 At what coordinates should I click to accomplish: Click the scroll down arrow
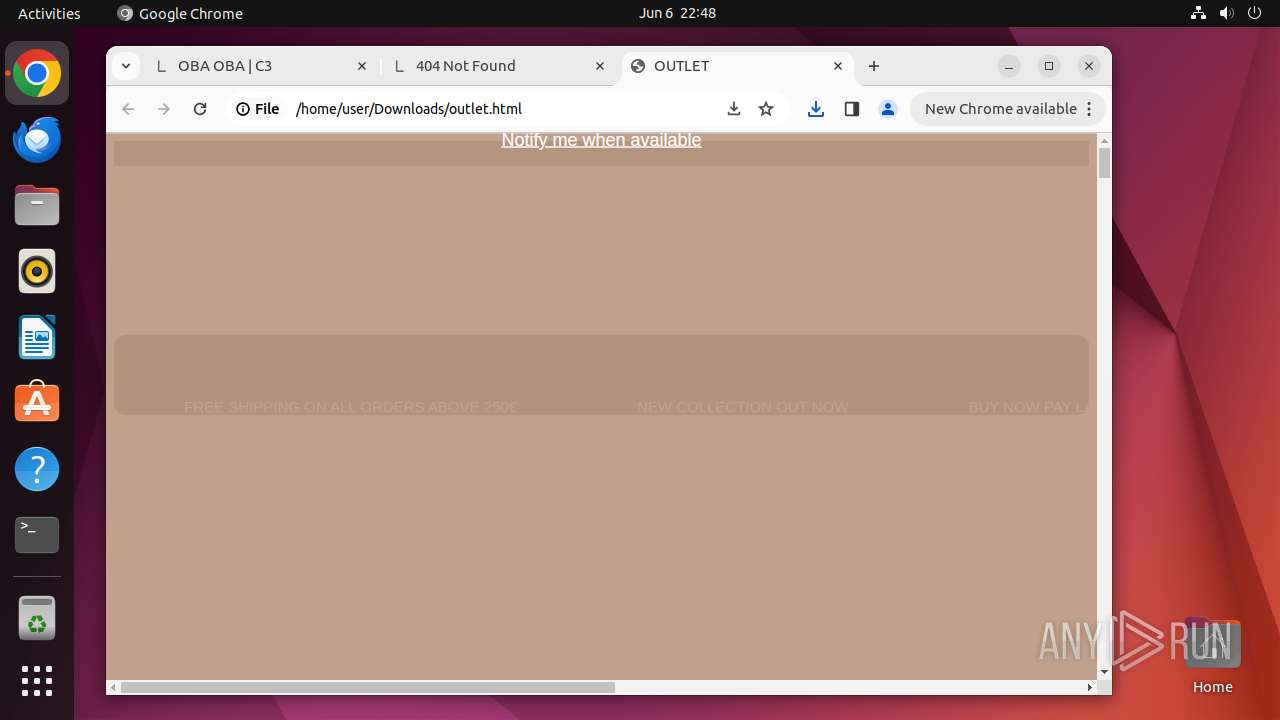pyautogui.click(x=1104, y=672)
